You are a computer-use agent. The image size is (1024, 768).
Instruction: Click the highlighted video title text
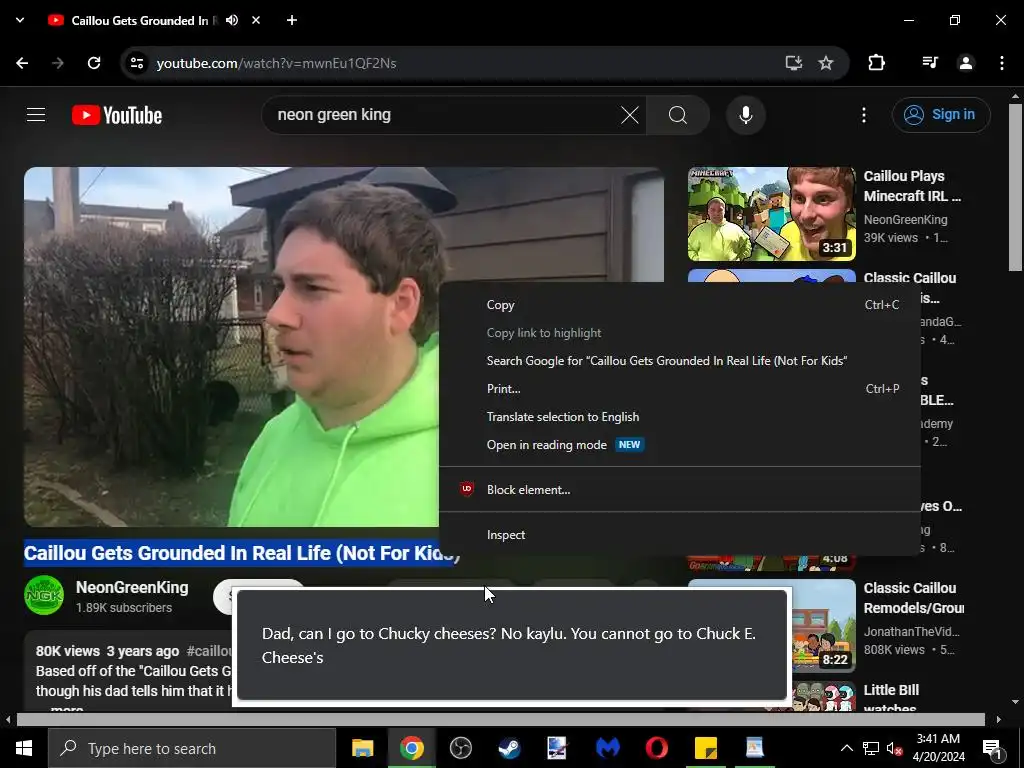coord(242,553)
